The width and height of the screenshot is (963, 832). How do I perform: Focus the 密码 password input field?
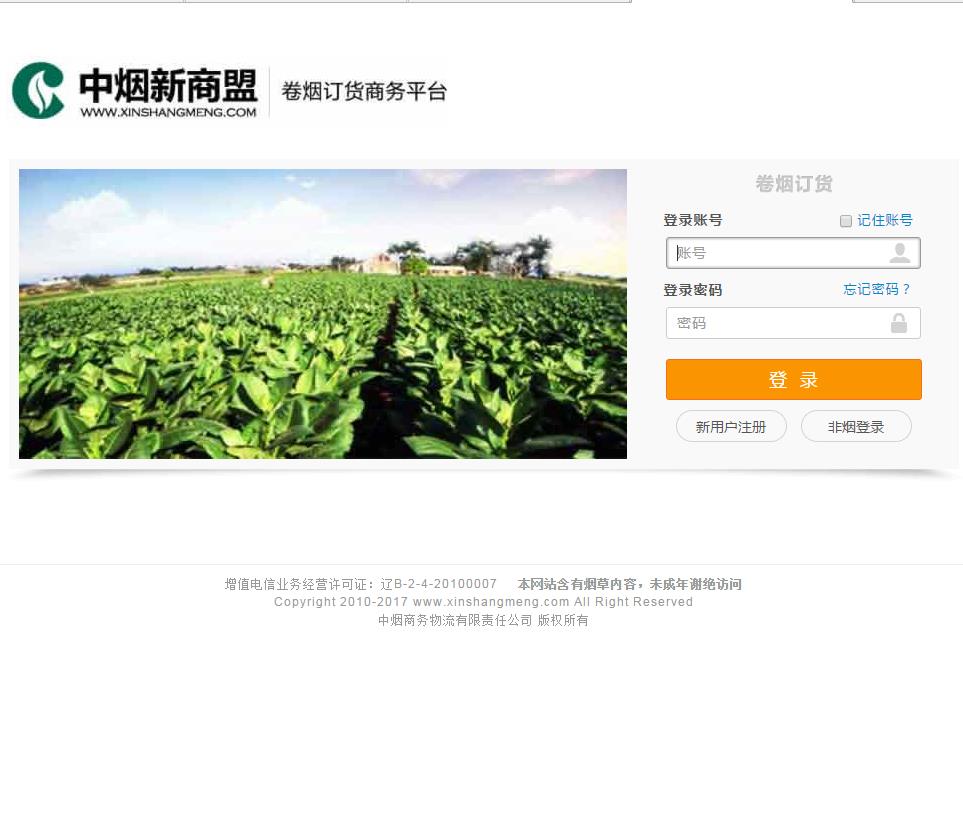coord(793,323)
